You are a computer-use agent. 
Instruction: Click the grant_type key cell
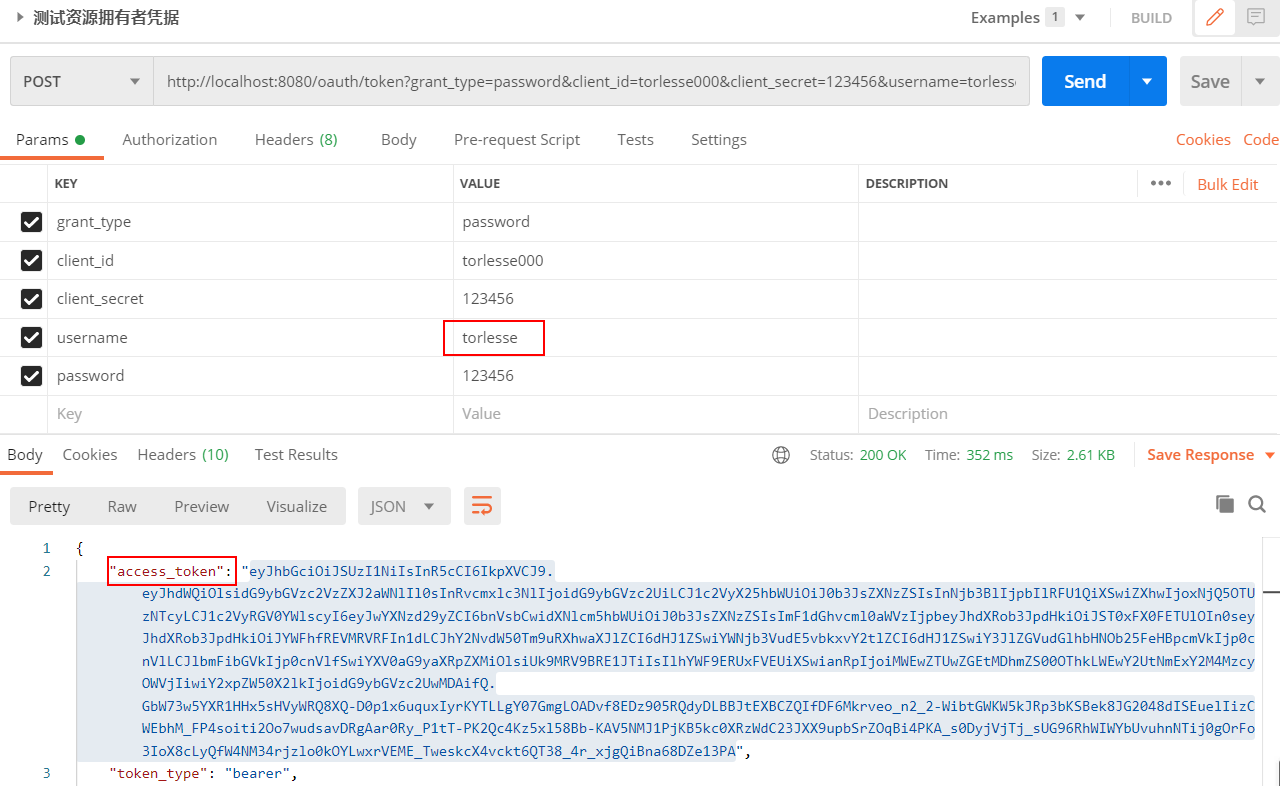pyautogui.click(x=250, y=222)
